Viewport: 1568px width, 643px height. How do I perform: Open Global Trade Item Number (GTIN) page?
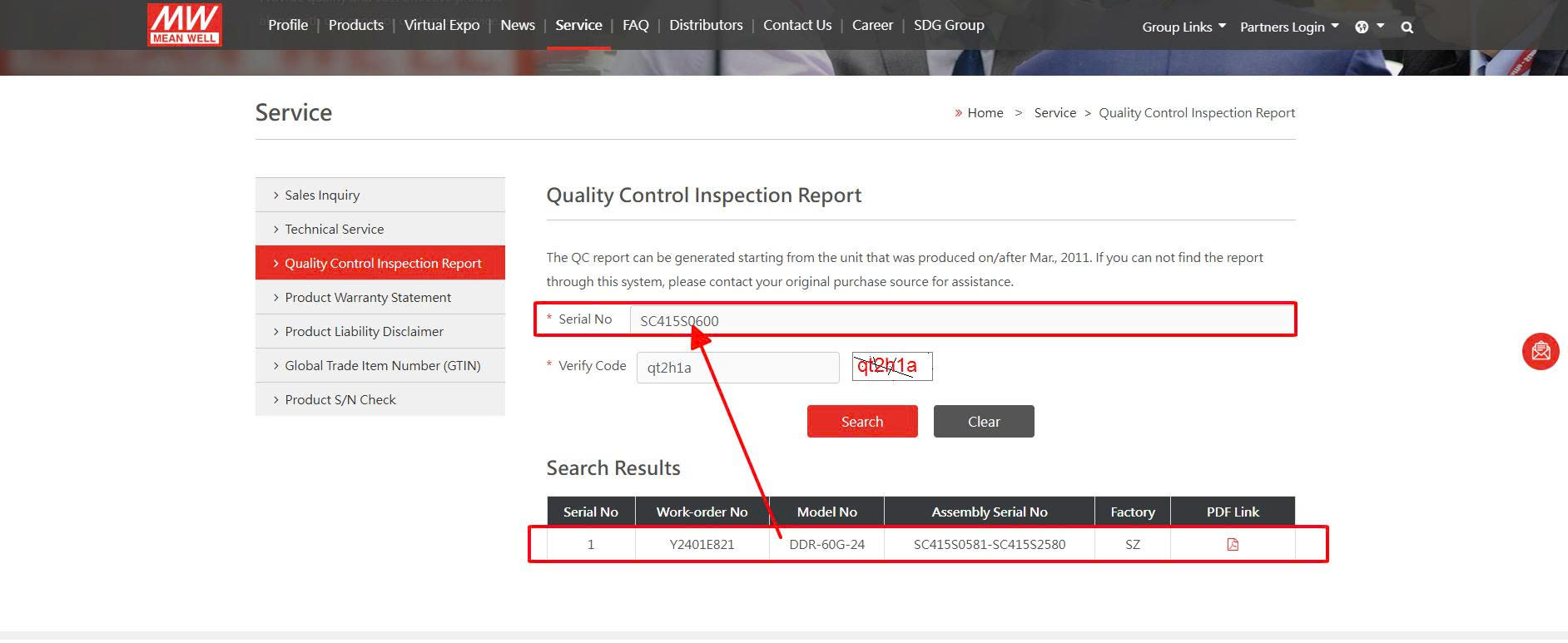tap(382, 365)
